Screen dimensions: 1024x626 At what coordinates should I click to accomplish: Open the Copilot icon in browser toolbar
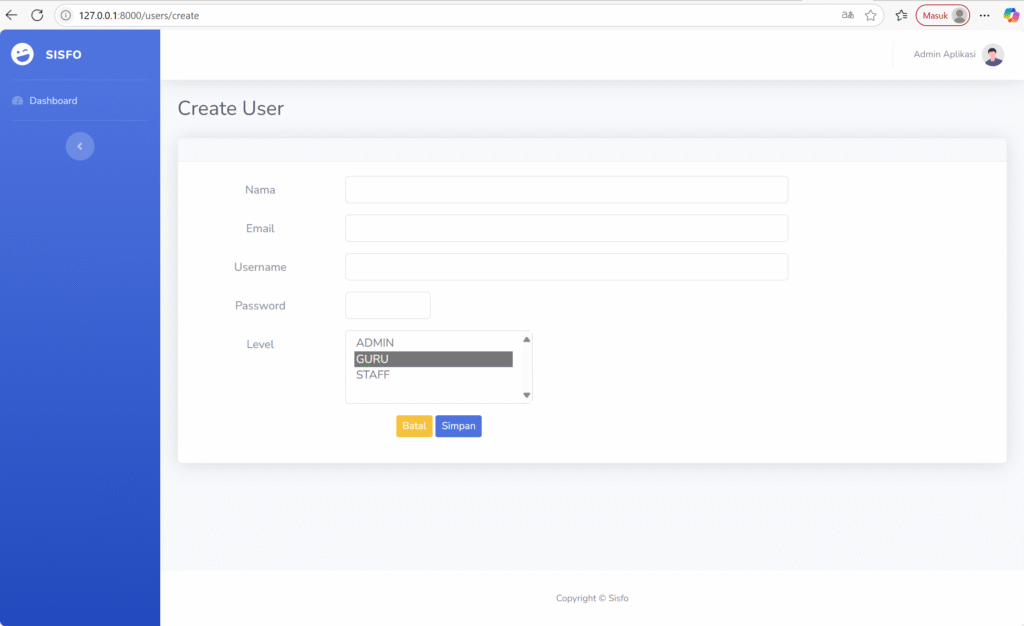coord(1011,15)
